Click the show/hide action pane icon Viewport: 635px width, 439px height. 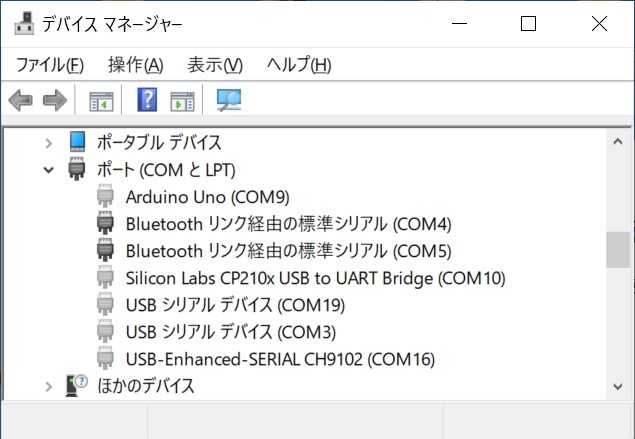[x=182, y=101]
